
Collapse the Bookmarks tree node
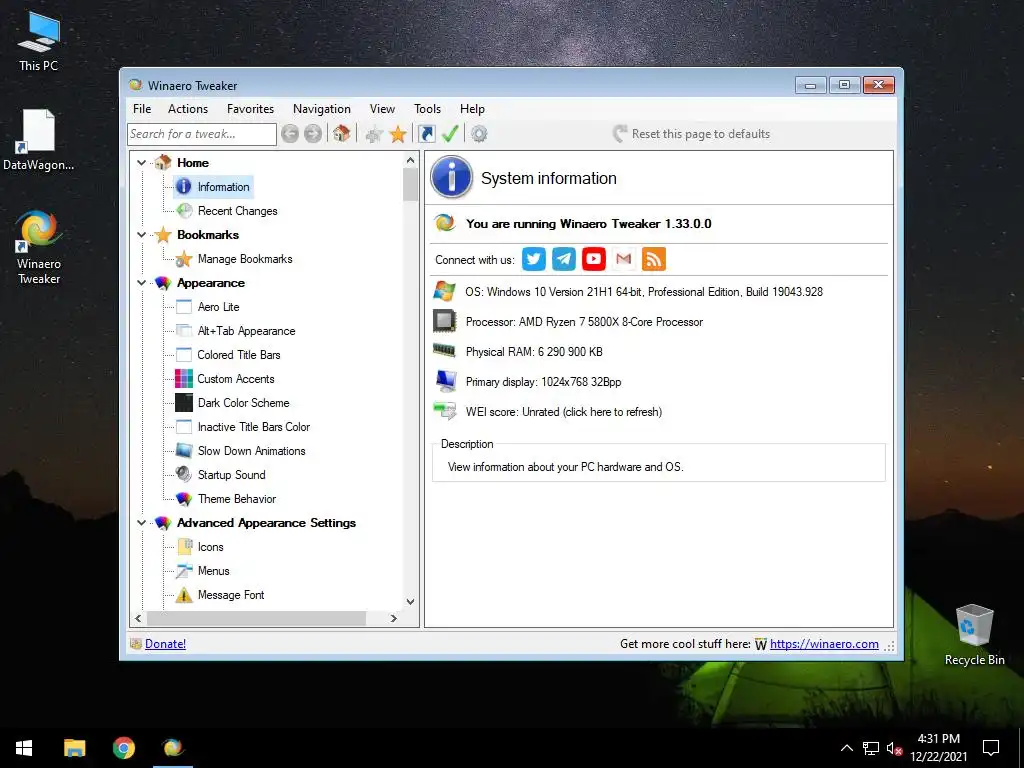point(141,234)
